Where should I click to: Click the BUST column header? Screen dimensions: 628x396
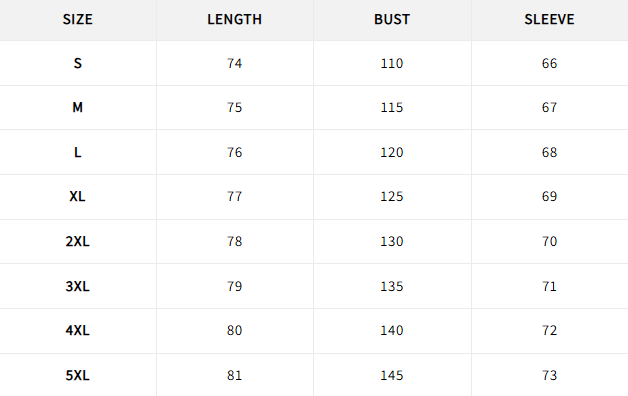click(x=392, y=19)
